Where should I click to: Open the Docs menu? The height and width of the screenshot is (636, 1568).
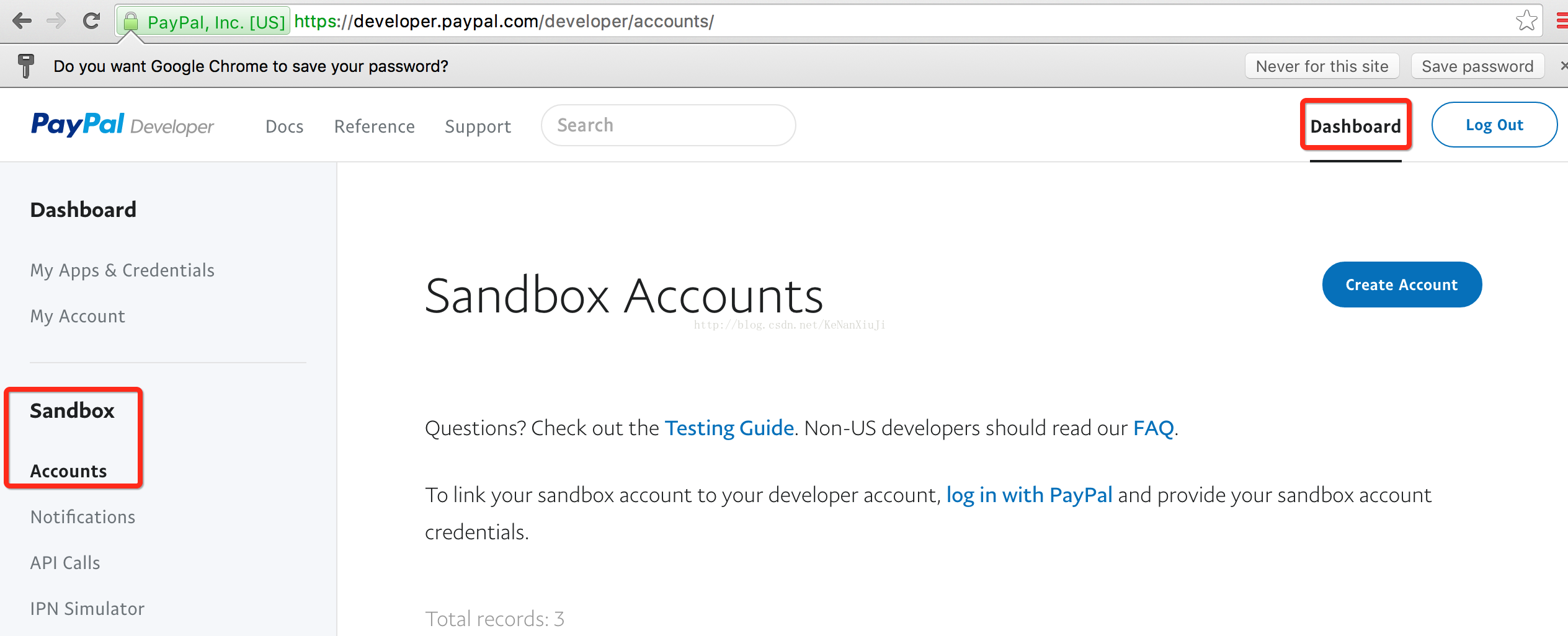click(284, 126)
